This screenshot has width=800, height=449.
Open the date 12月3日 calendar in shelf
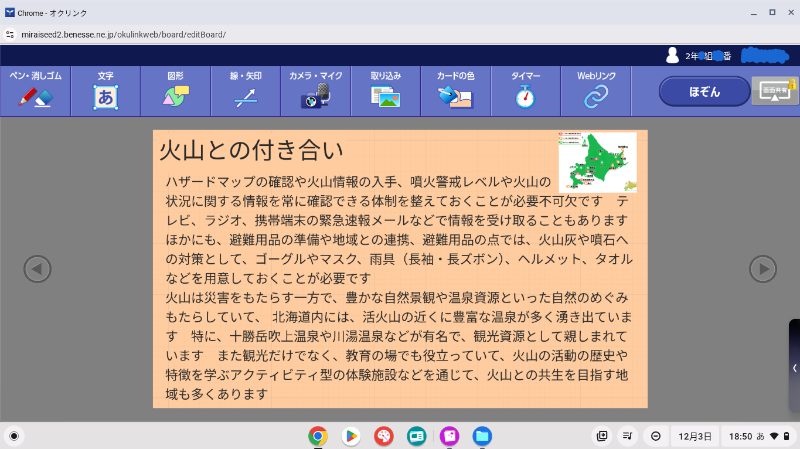tap(694, 436)
